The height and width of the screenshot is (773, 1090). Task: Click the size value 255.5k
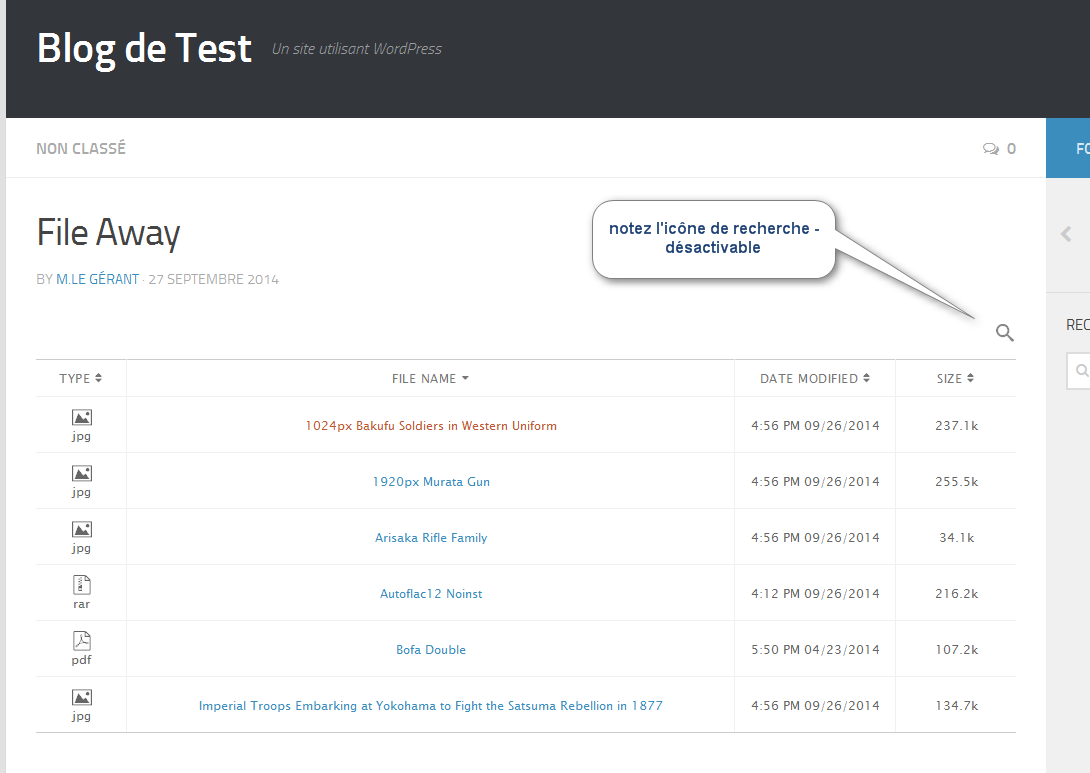[x=957, y=482]
